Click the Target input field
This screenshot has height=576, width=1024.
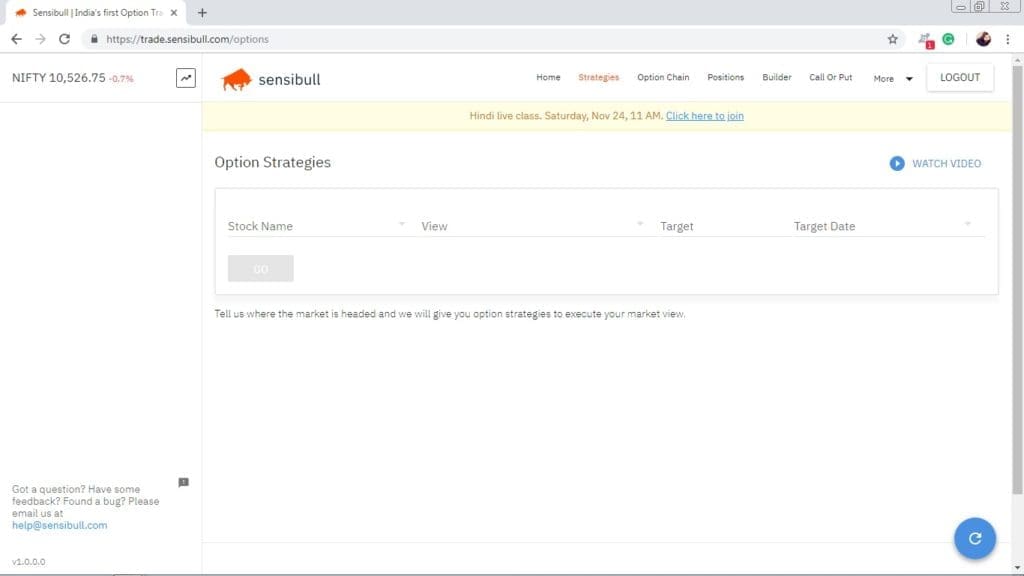(715, 226)
